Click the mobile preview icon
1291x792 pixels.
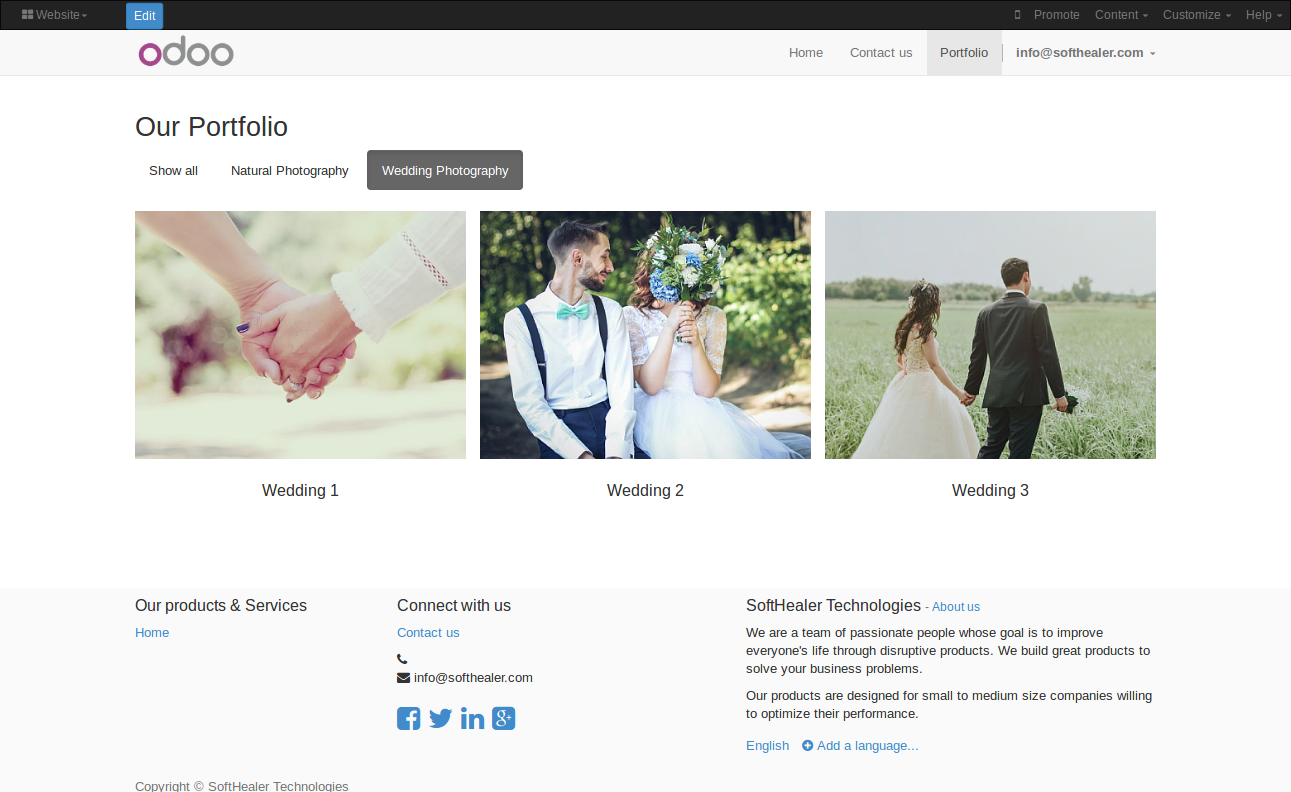1018,15
